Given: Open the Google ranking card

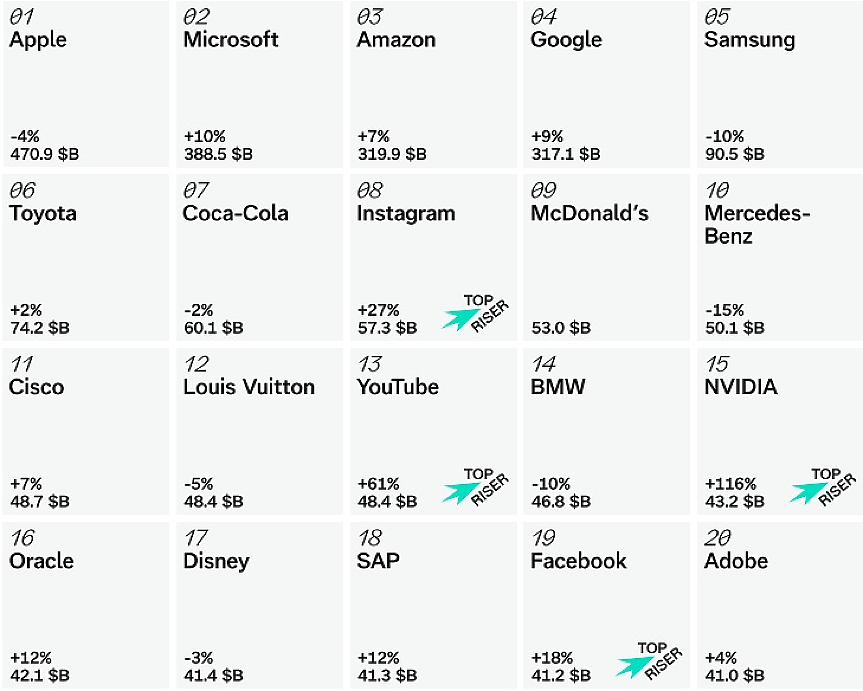Looking at the screenshot, I should tap(606, 85).
